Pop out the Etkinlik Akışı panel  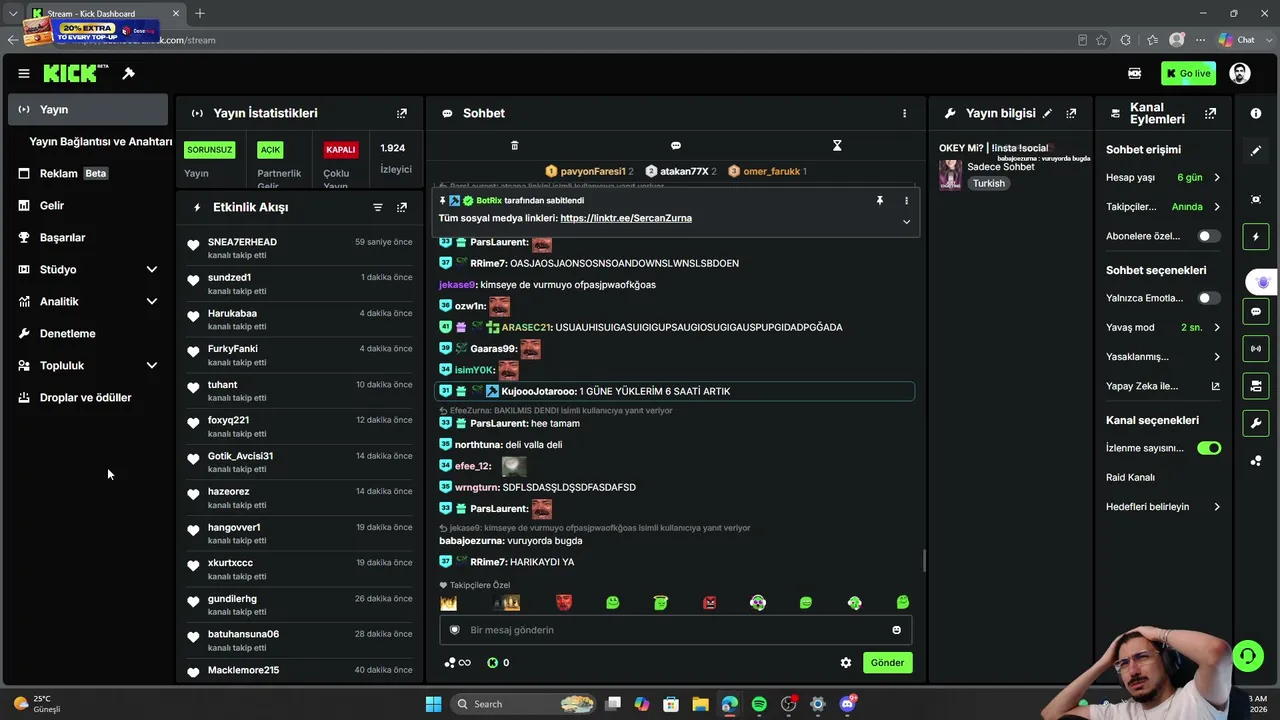point(402,207)
